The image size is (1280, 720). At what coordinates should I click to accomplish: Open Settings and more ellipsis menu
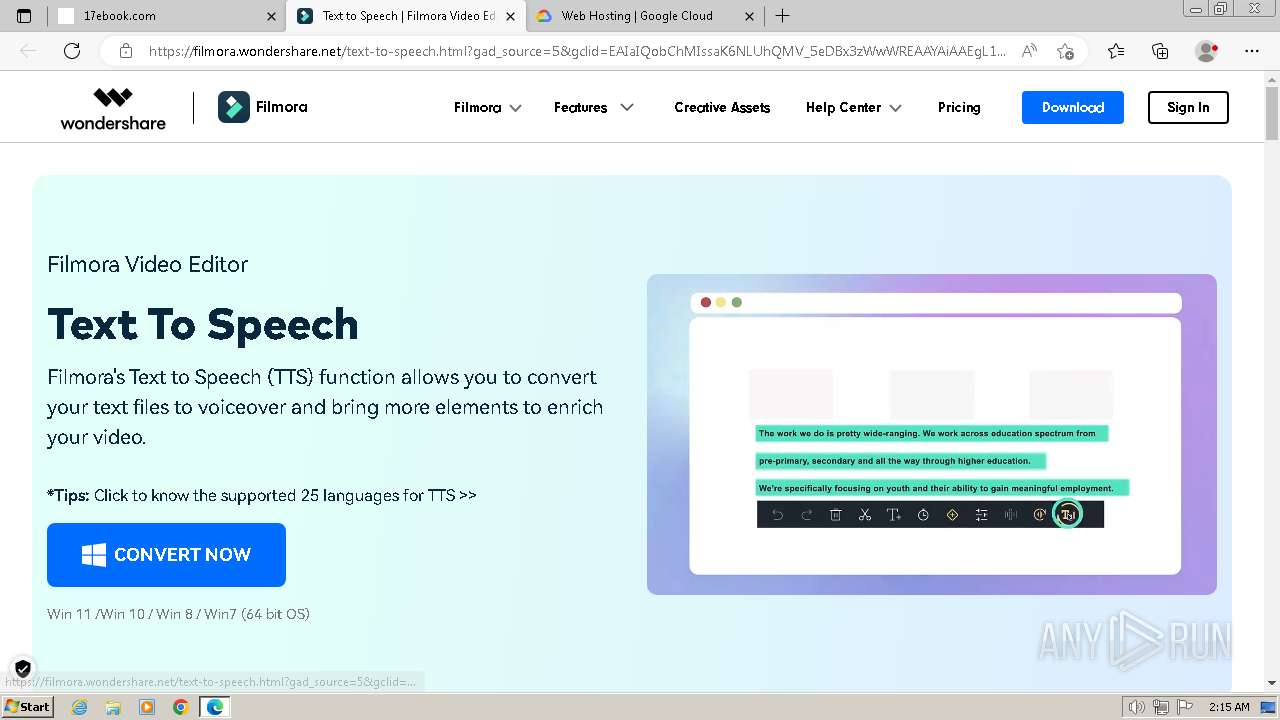point(1252,51)
